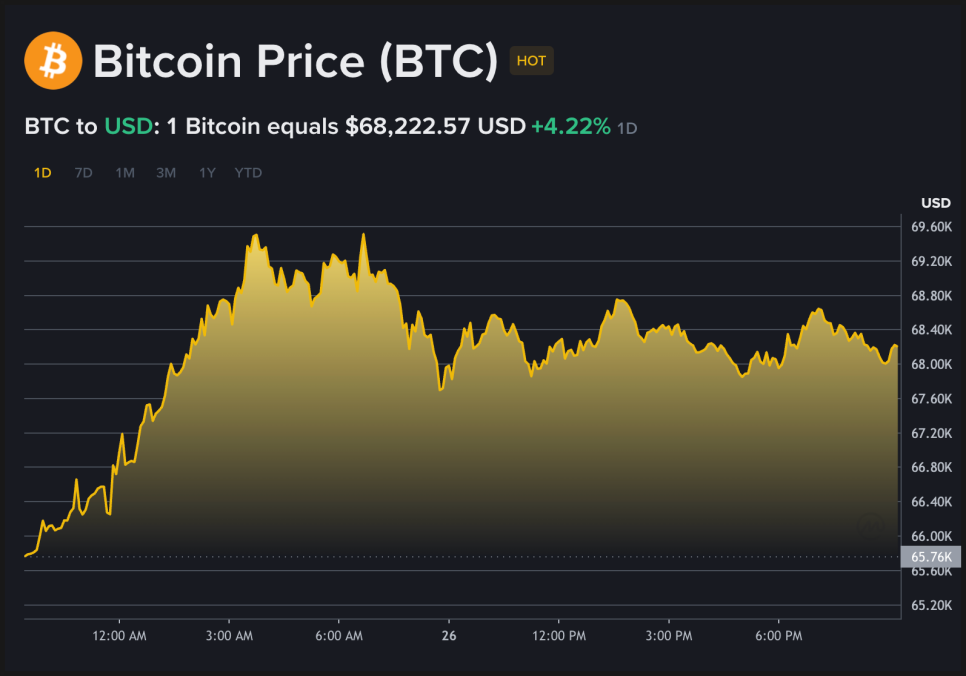Click the faint watermark logo in chart

[x=871, y=526]
